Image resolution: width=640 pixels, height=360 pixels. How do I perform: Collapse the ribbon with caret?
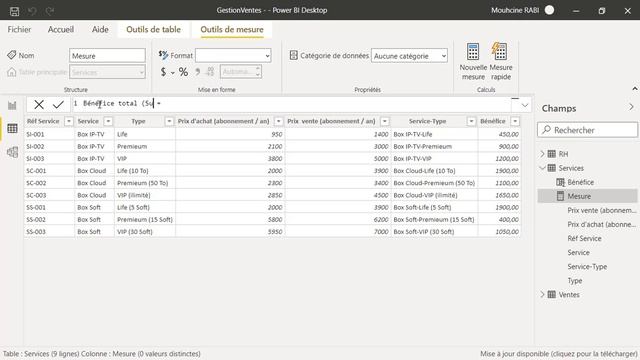pyautogui.click(x=635, y=89)
